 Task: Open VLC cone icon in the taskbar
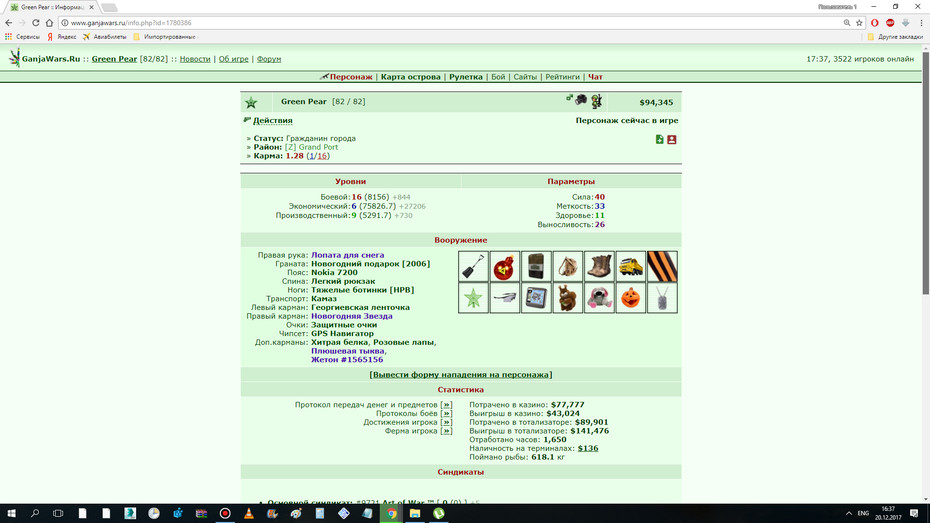pyautogui.click(x=249, y=514)
